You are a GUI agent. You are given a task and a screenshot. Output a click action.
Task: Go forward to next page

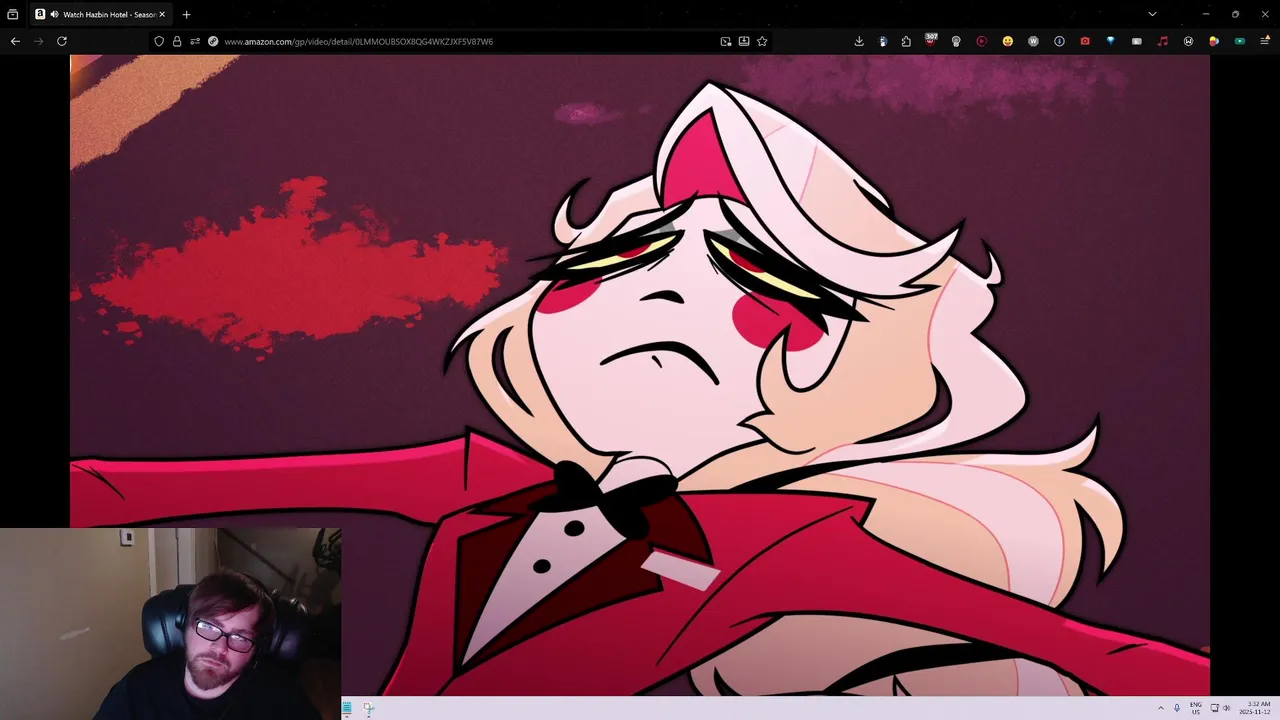coord(39,41)
